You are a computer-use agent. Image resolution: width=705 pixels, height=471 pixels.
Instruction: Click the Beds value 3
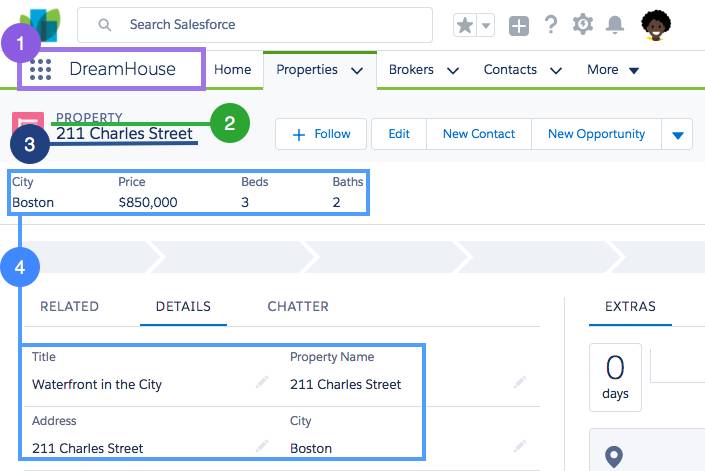(245, 202)
